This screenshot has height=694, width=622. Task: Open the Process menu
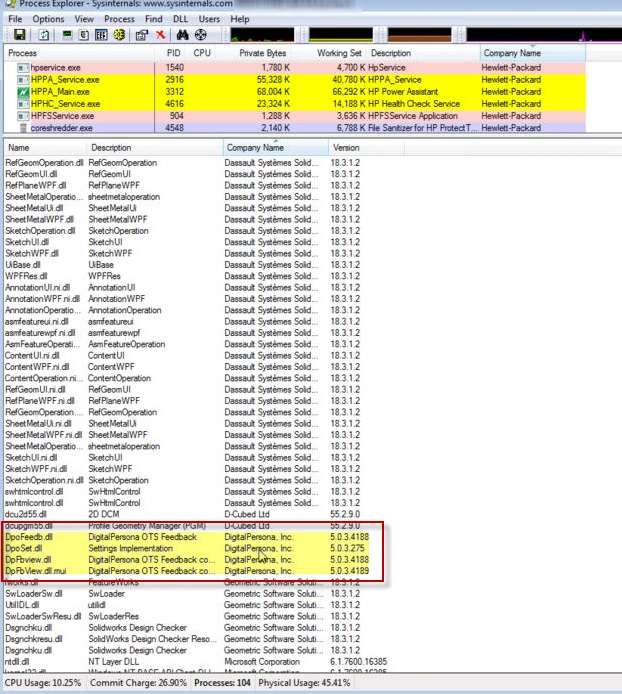click(x=119, y=19)
